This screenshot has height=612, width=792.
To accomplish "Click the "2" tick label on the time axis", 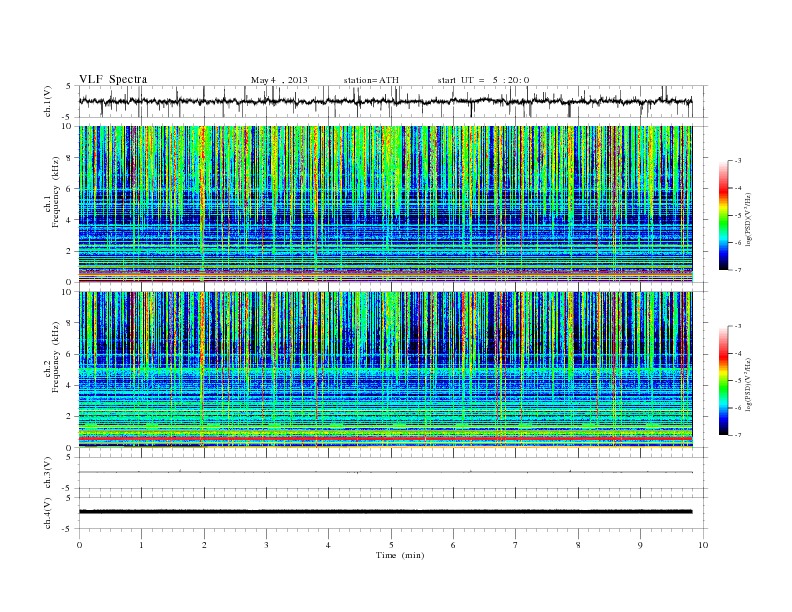I will point(204,545).
